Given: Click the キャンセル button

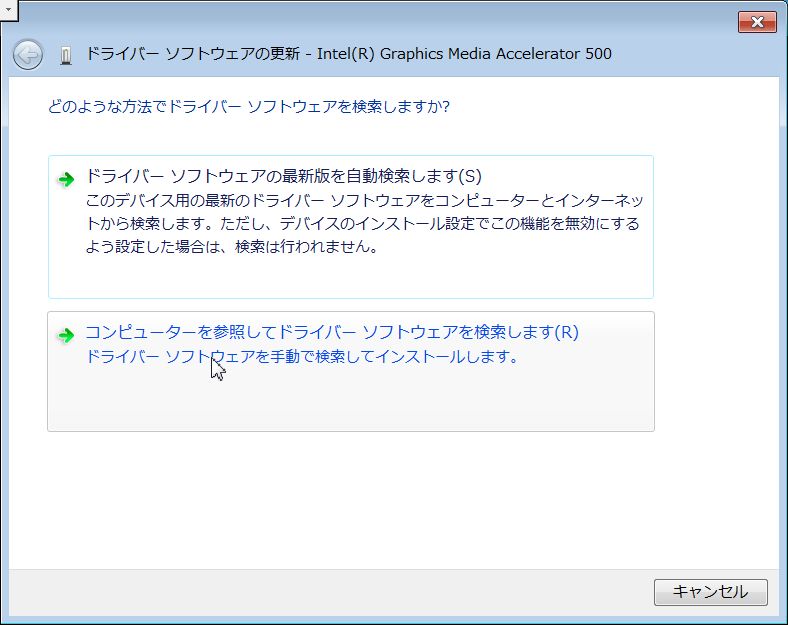Looking at the screenshot, I should point(711,592).
